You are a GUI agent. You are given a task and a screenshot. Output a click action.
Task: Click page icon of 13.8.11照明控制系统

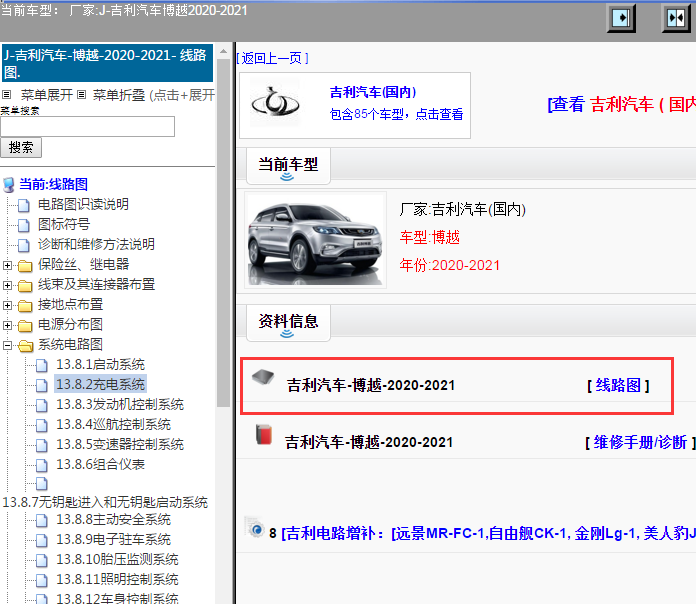click(x=42, y=580)
